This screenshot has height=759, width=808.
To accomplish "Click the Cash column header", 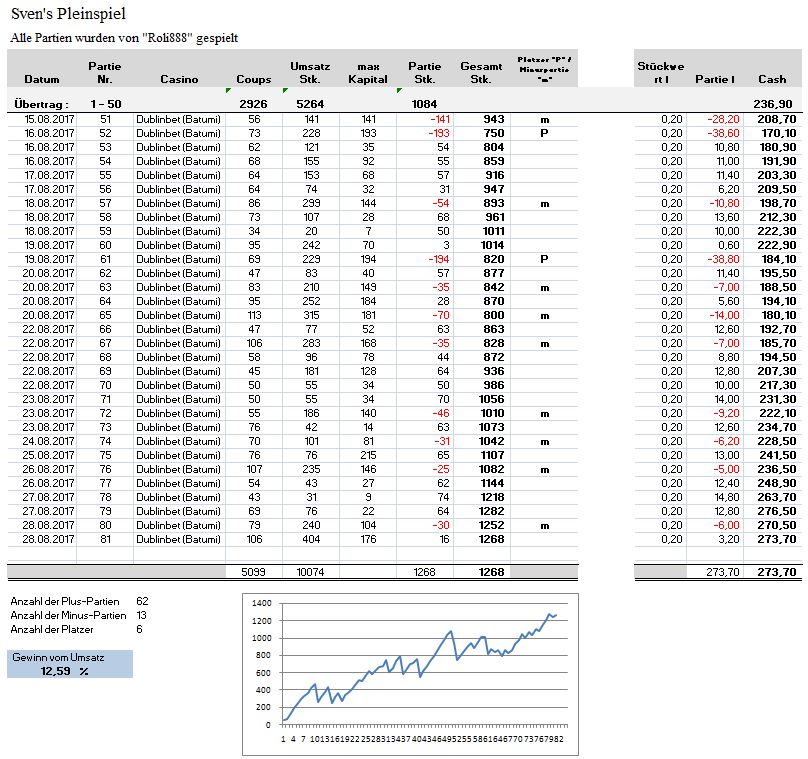I will point(771,79).
